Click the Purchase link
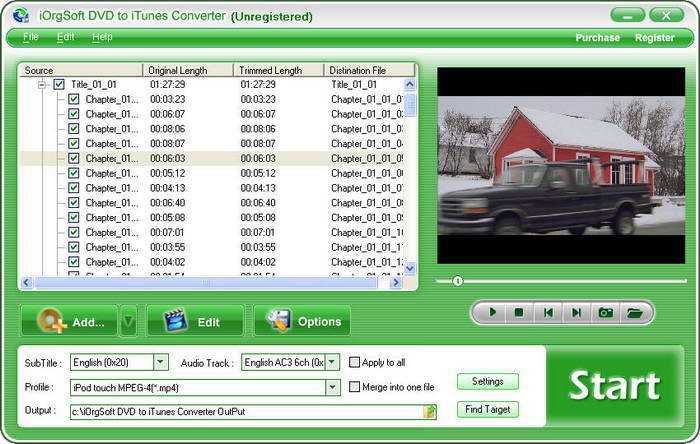 597,38
